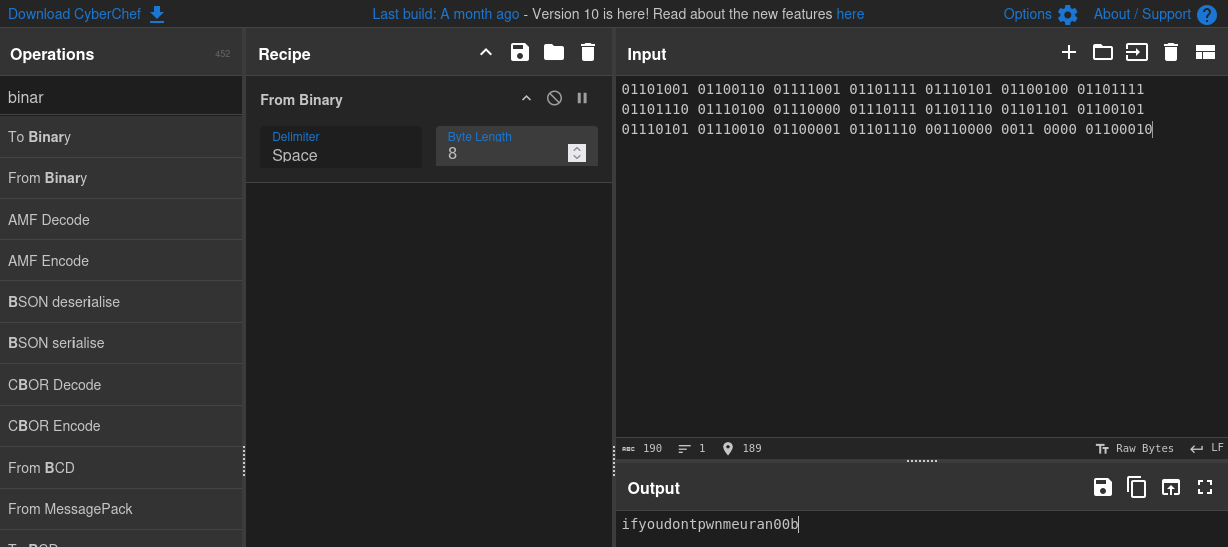The image size is (1228, 547).
Task: Select the From Binary operation in list
Action: coord(121,178)
